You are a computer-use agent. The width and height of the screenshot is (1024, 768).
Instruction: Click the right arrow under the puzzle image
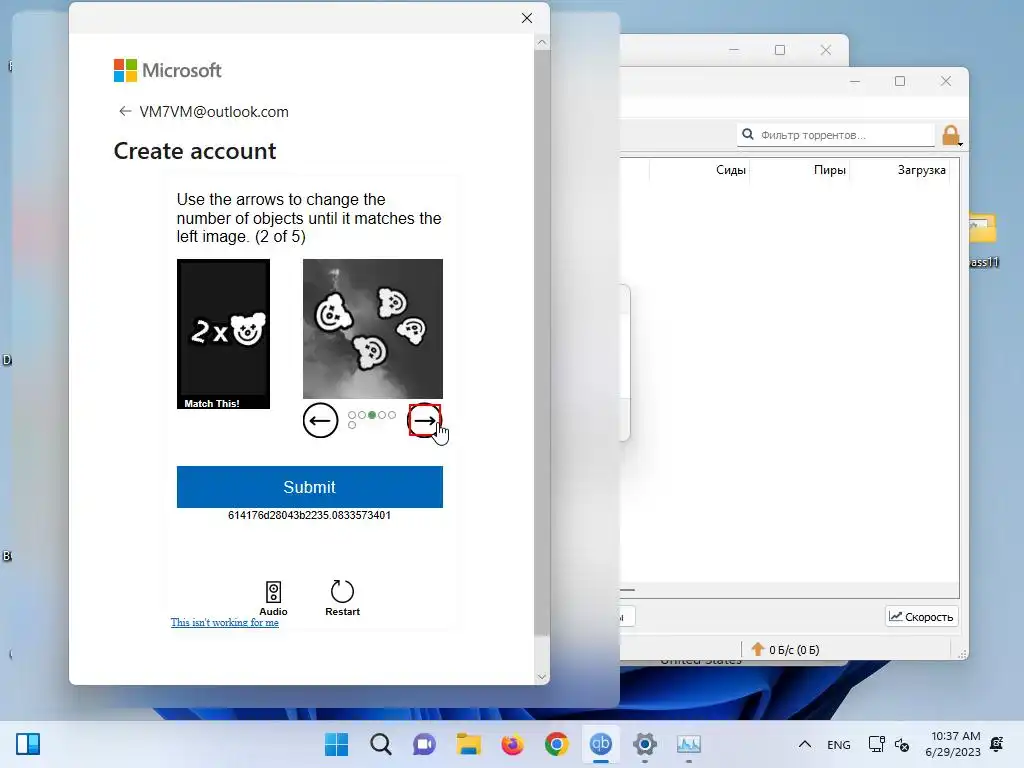pos(424,421)
